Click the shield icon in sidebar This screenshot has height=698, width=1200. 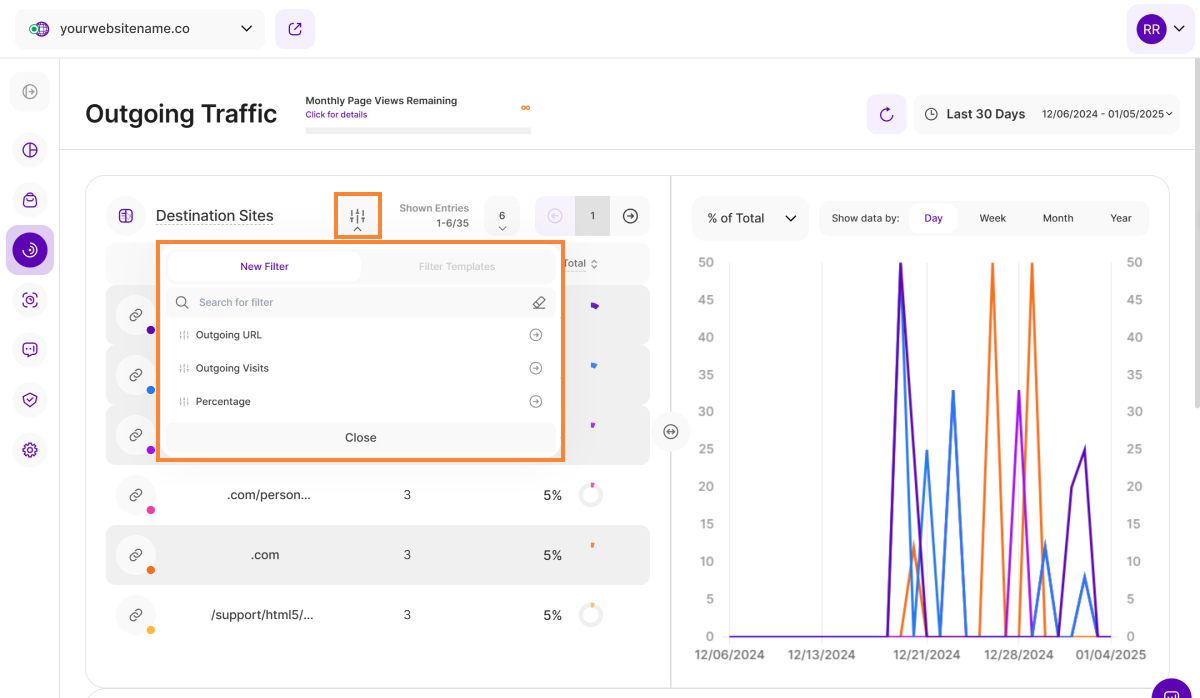pos(30,400)
